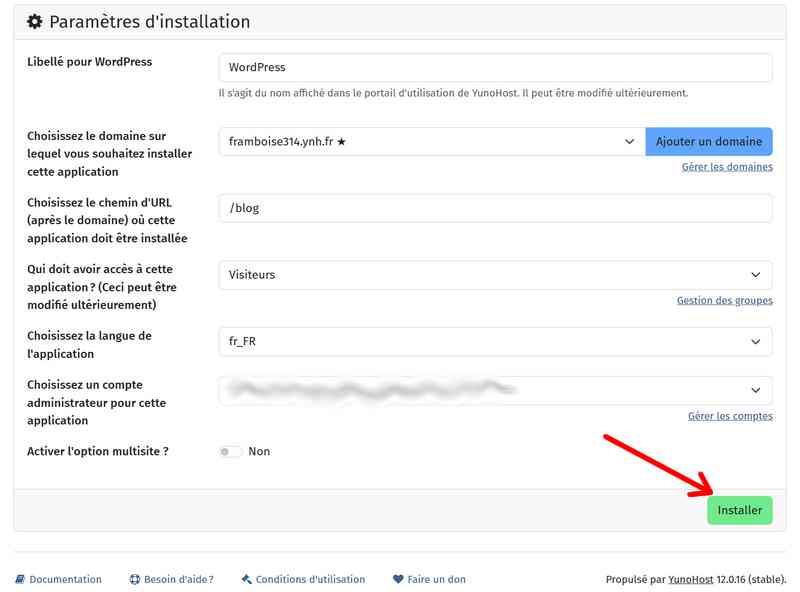This screenshot has width=800, height=592.
Task: Click the lifebuoy icon for Besoin d'aide
Action: coord(134,579)
